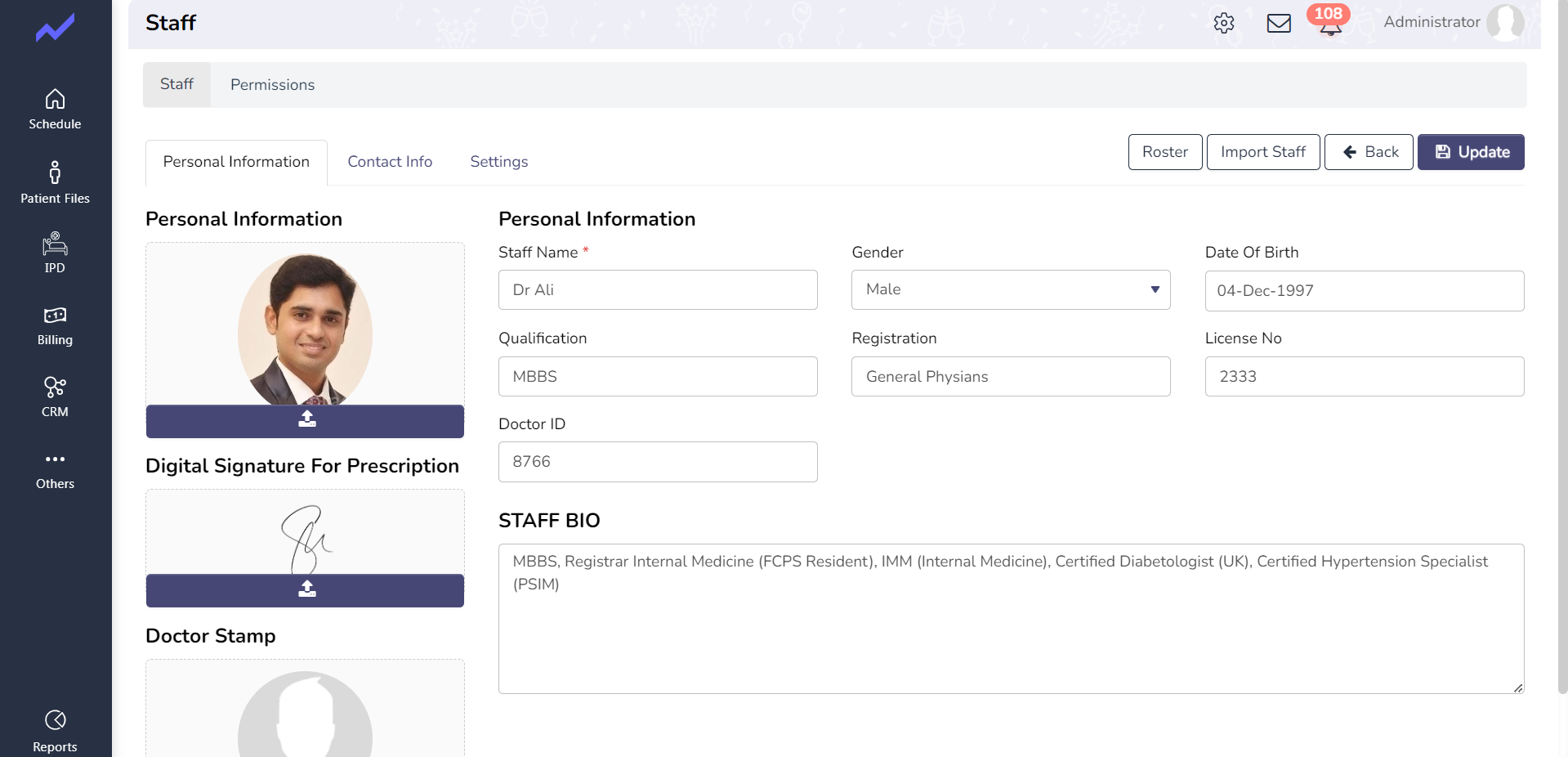Screen dimensions: 1568x757
Task: Click the License No field
Action: (x=1365, y=376)
